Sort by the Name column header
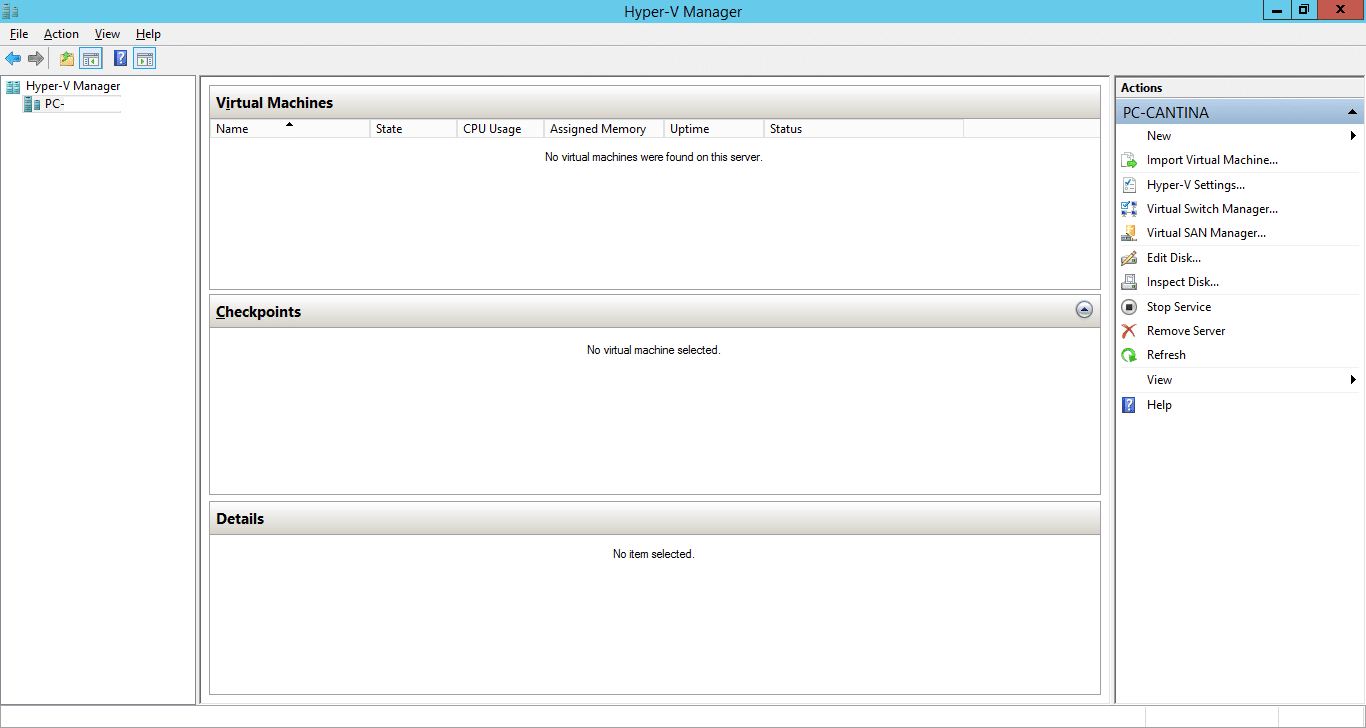The width and height of the screenshot is (1366, 728). coord(290,129)
